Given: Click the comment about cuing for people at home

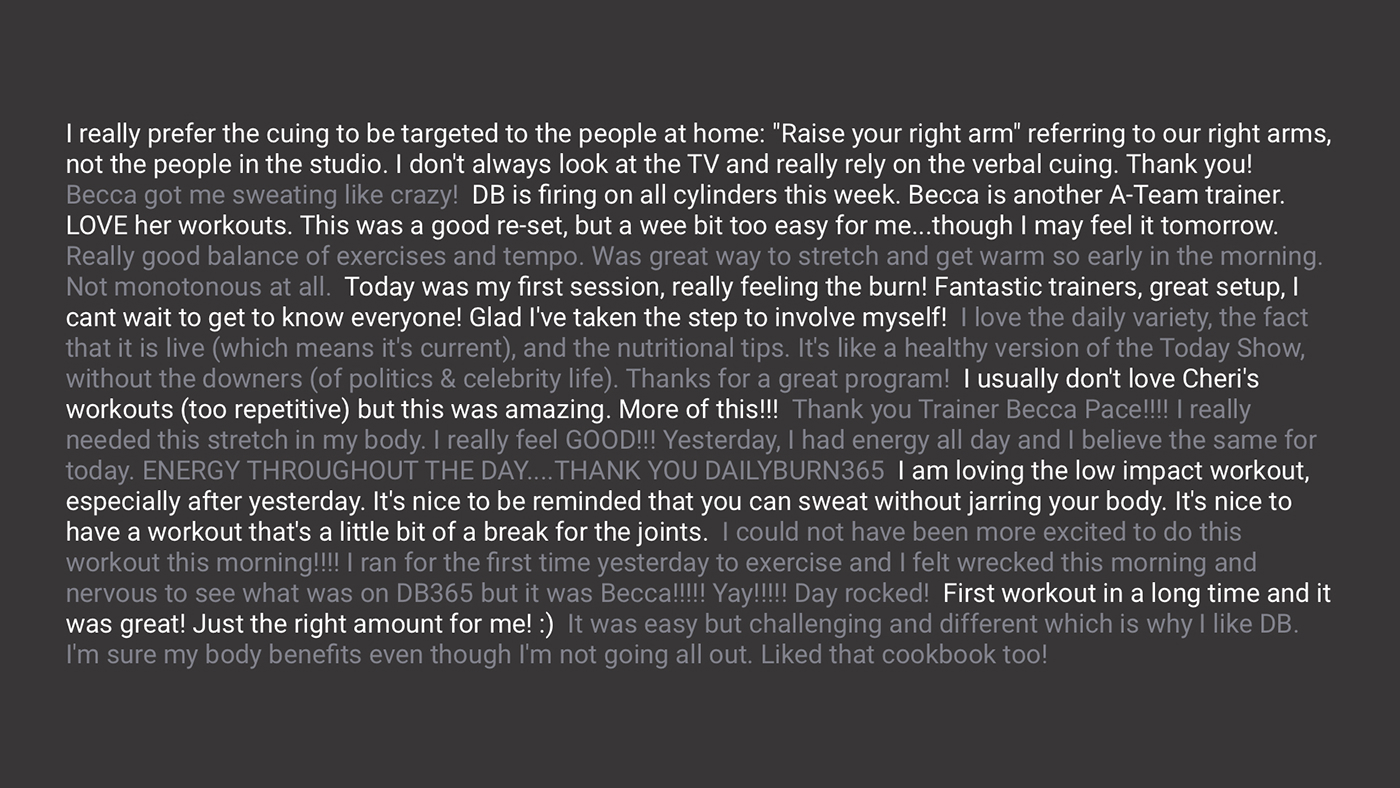Looking at the screenshot, I should click(699, 149).
